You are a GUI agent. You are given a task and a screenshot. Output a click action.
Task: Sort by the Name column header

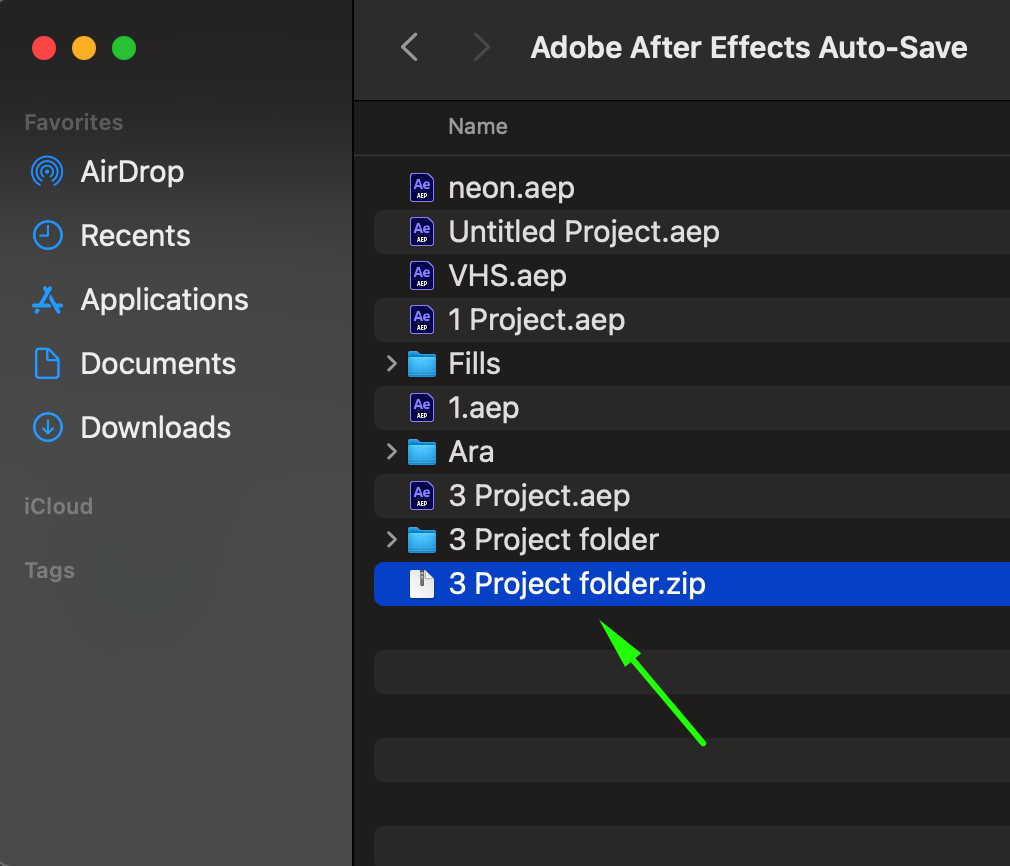478,127
